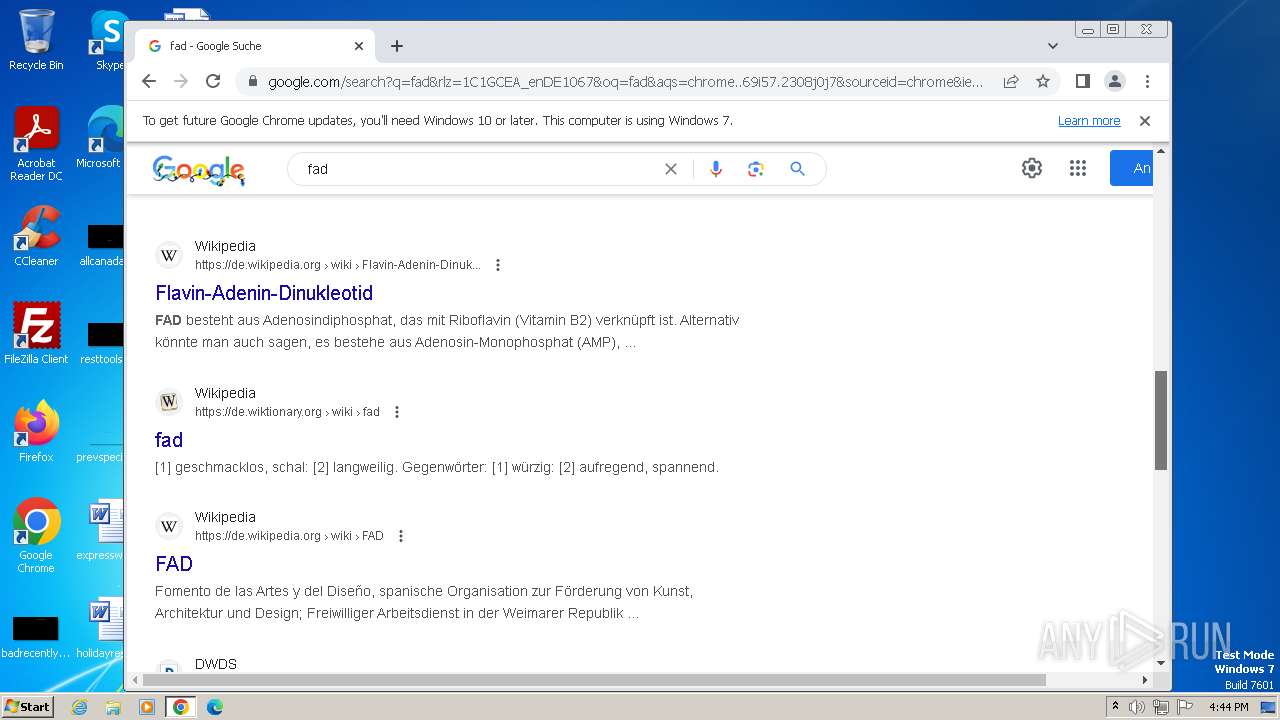This screenshot has height=720, width=1280.
Task: Click the Wikipedia favicon of first result
Action: pyautogui.click(x=169, y=256)
